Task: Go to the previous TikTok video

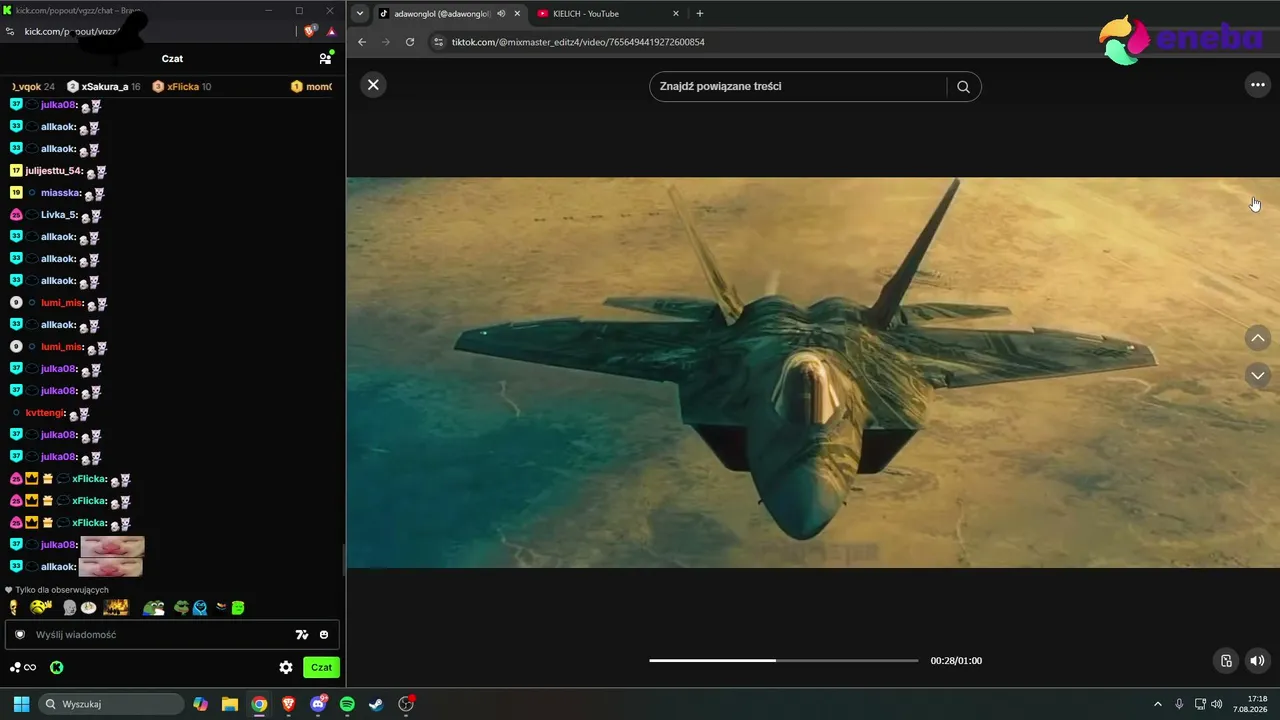Action: point(1258,339)
